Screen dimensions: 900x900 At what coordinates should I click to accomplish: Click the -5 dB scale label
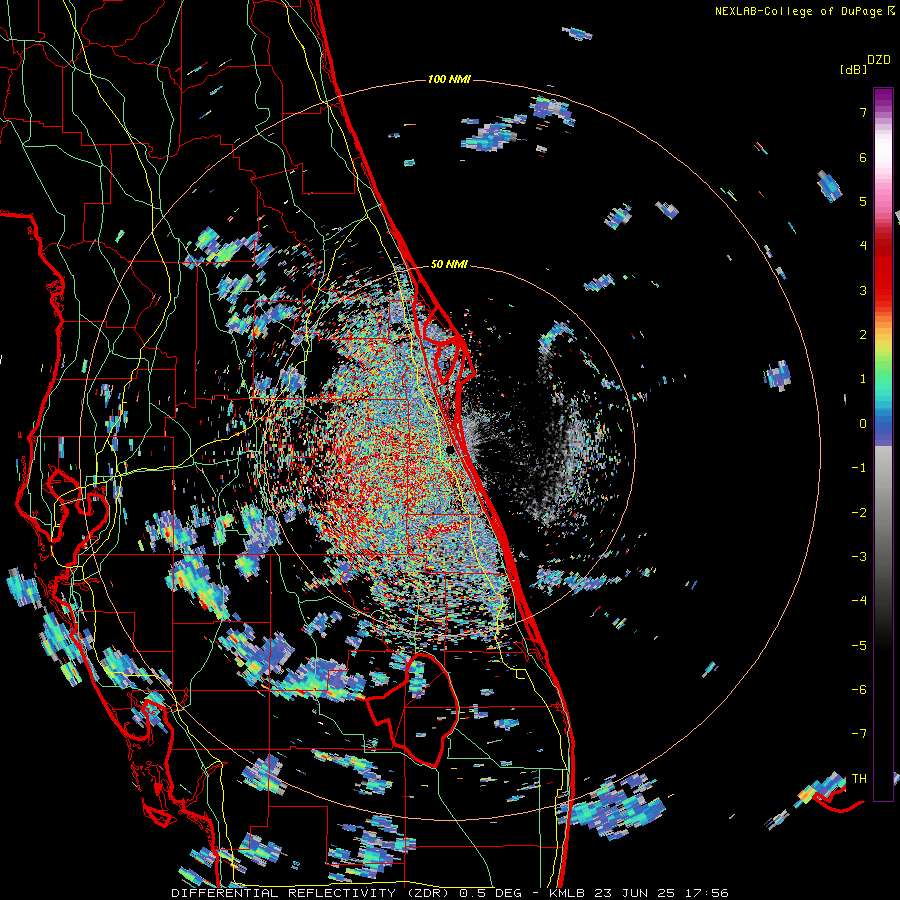pos(859,646)
